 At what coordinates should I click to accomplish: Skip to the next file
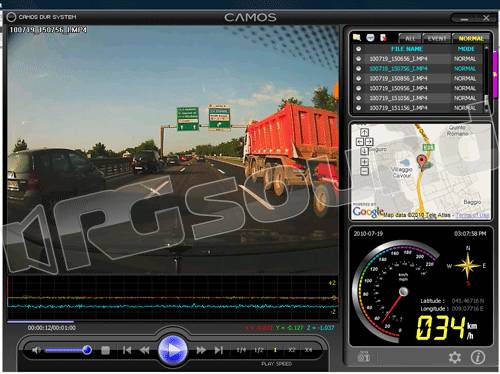219,350
